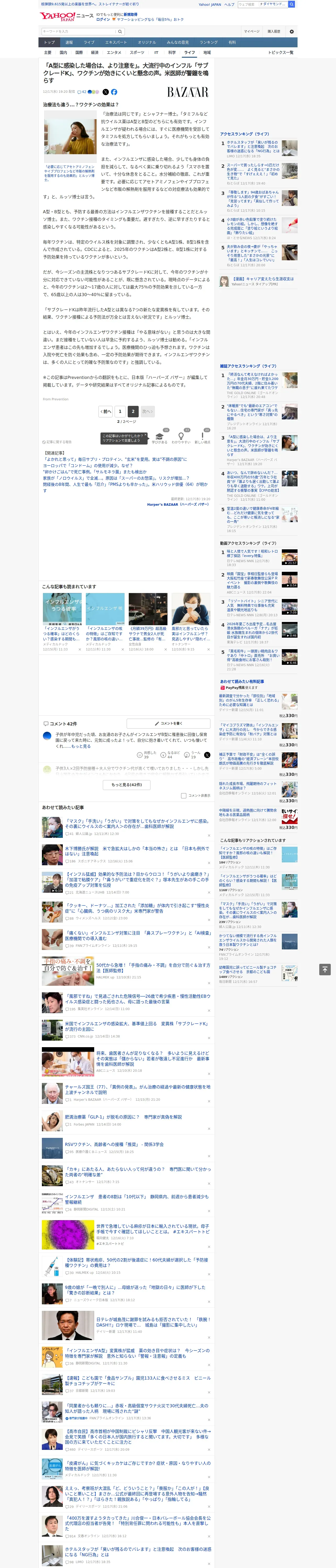Open 肥満治療薬「GLP-1」article link
The image size is (336, 1568).
tap(123, 1117)
